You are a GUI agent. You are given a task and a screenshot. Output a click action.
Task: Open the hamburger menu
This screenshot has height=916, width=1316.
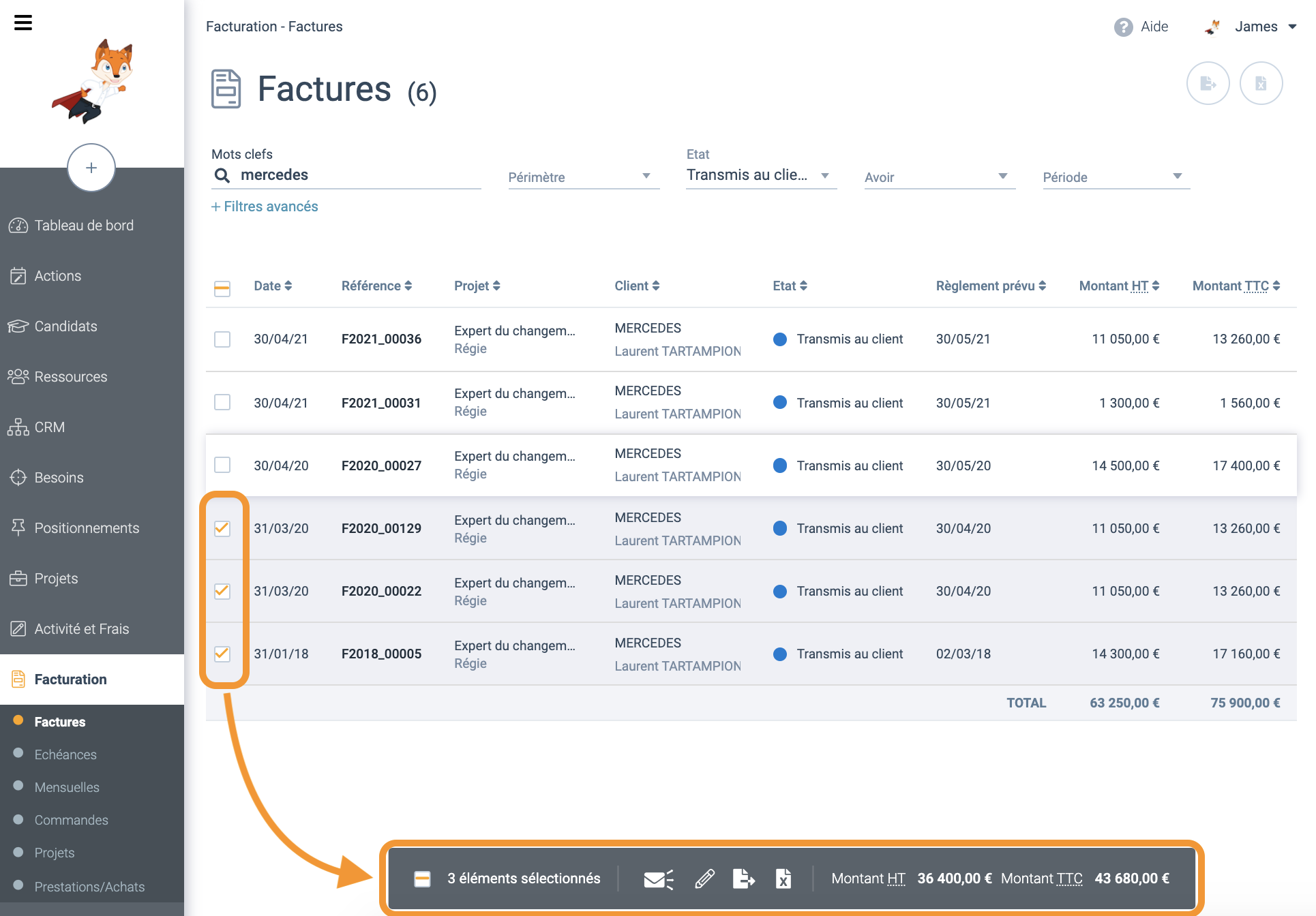(23, 23)
